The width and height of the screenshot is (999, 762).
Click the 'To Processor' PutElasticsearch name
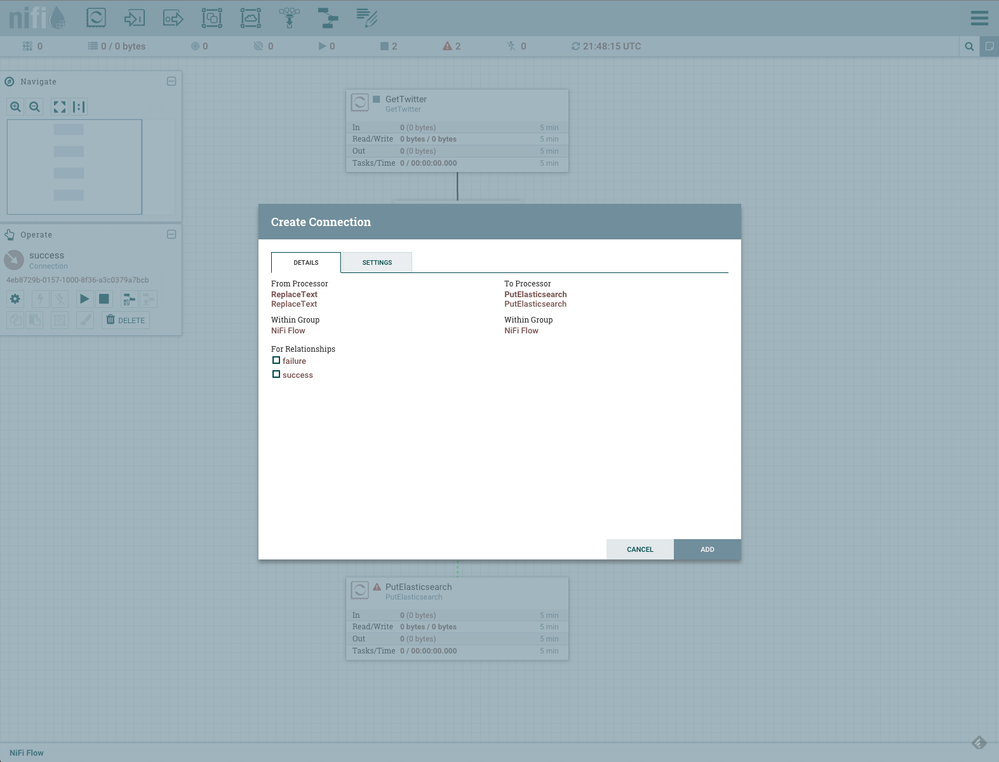pyautogui.click(x=535, y=294)
